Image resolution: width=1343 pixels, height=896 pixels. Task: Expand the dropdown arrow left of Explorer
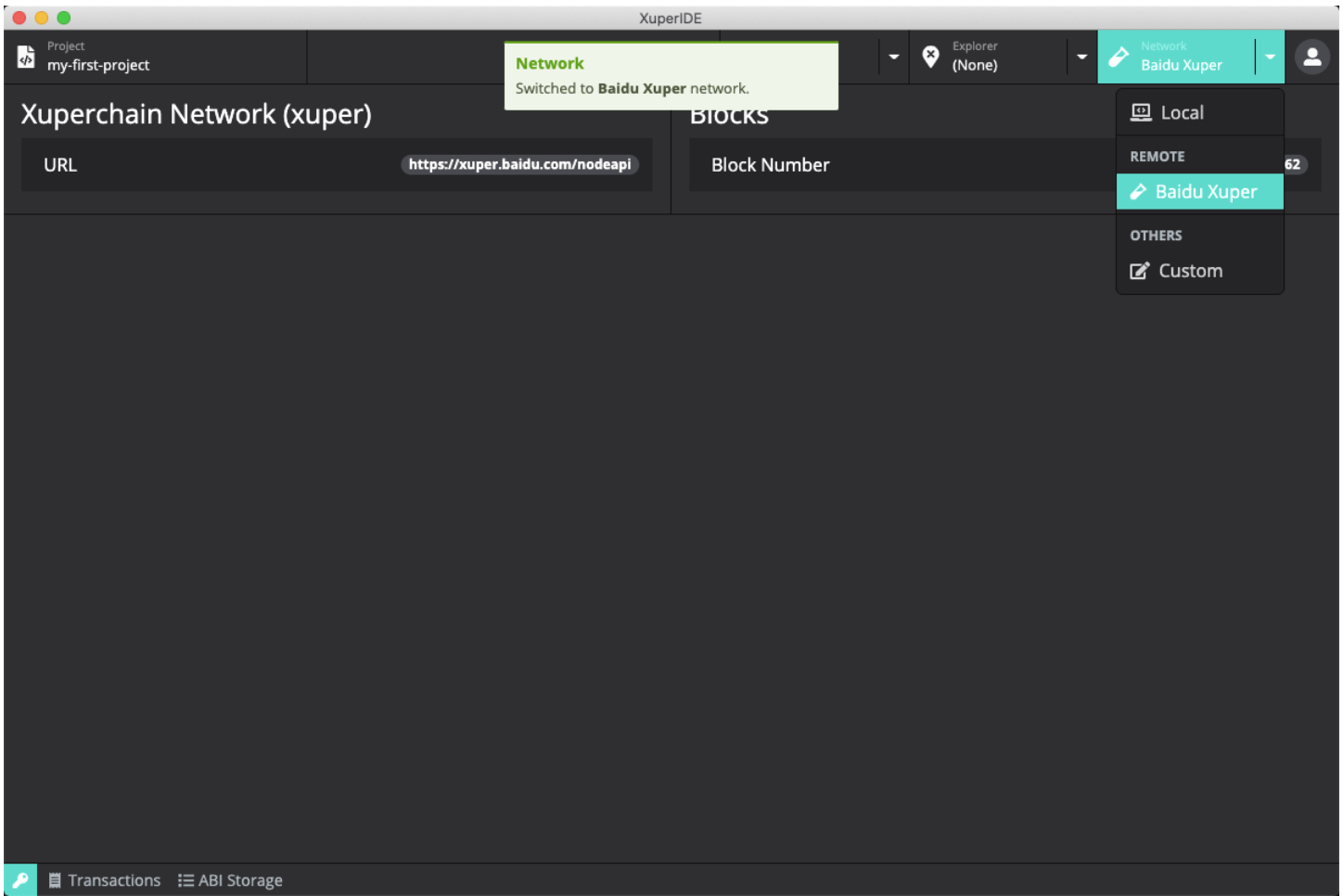[893, 57]
